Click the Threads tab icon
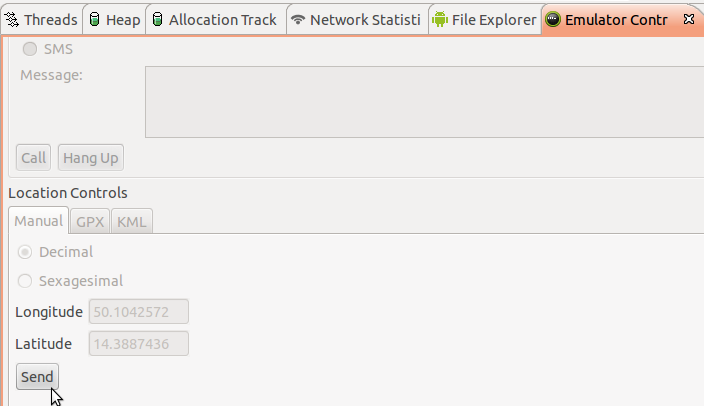The image size is (704, 406). 11,20
